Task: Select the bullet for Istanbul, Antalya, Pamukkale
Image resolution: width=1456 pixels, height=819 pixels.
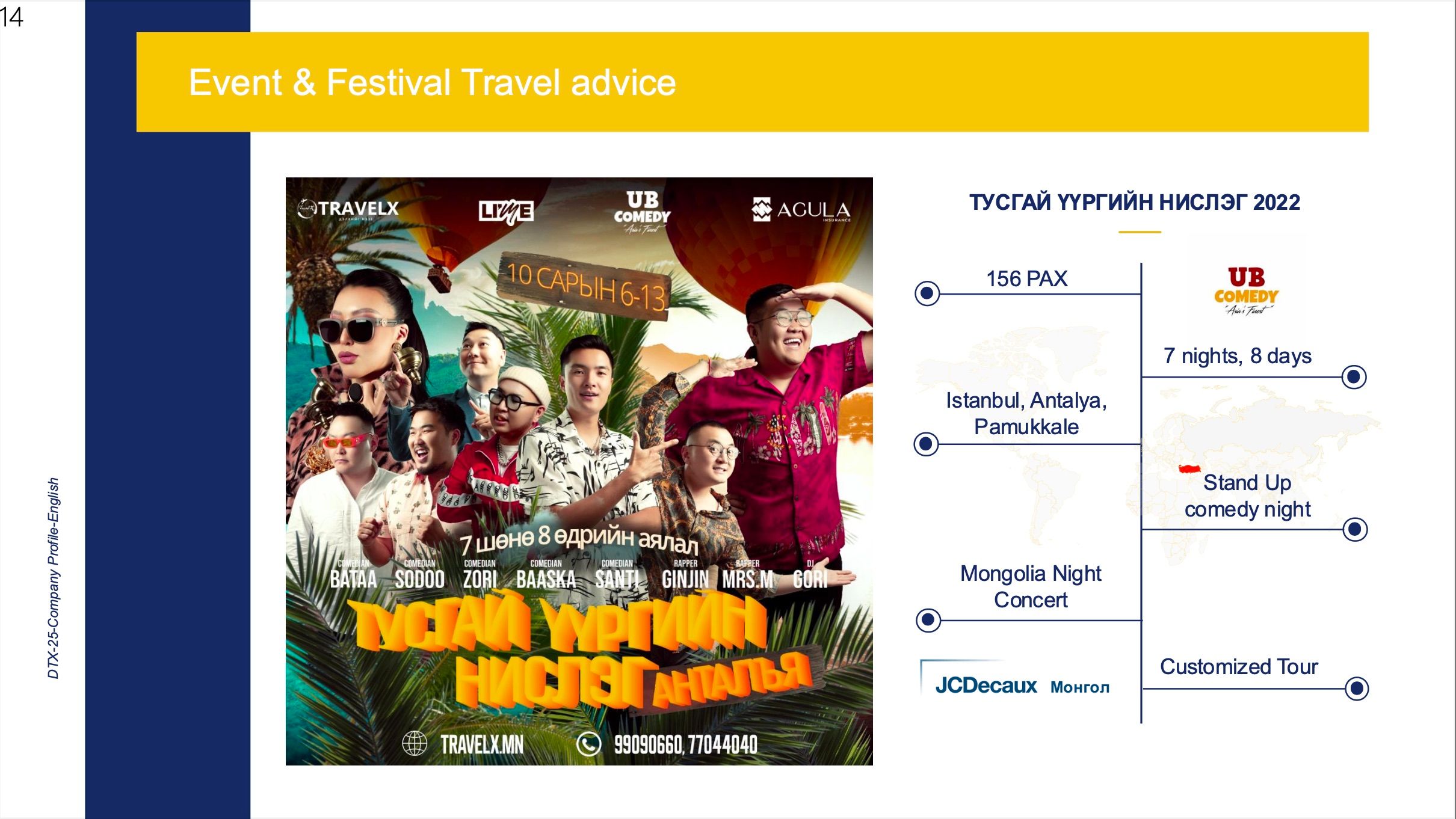Action: pyautogui.click(x=926, y=444)
